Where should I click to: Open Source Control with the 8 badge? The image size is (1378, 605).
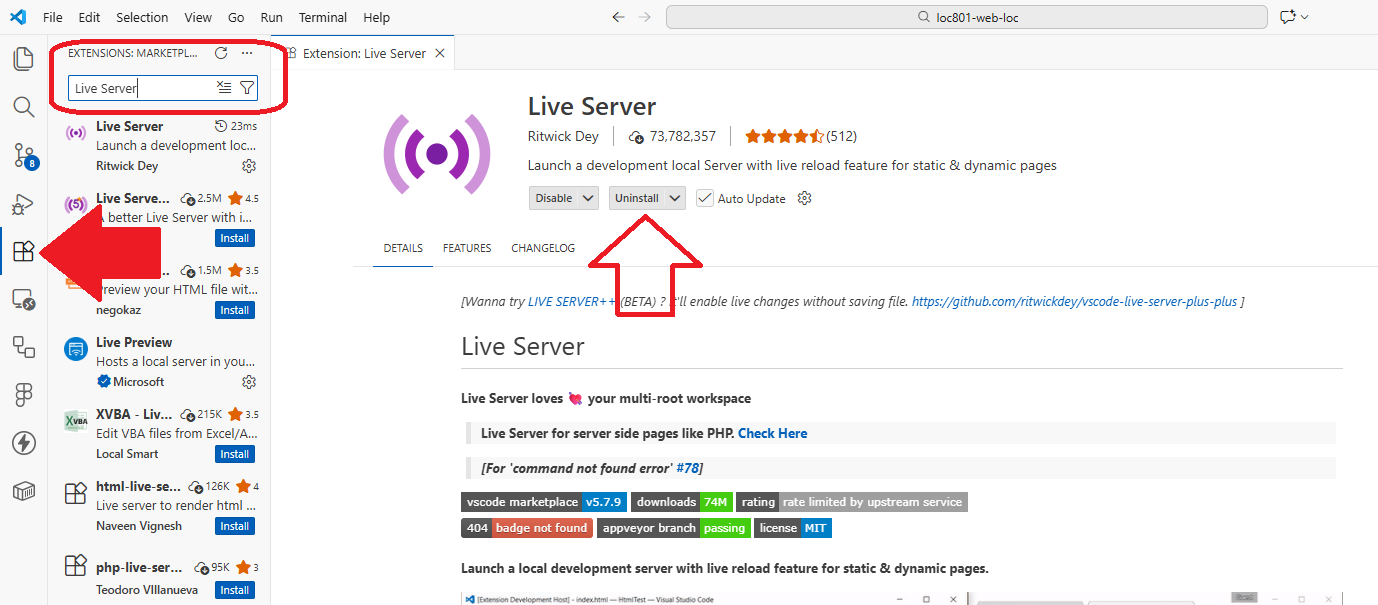[23, 155]
